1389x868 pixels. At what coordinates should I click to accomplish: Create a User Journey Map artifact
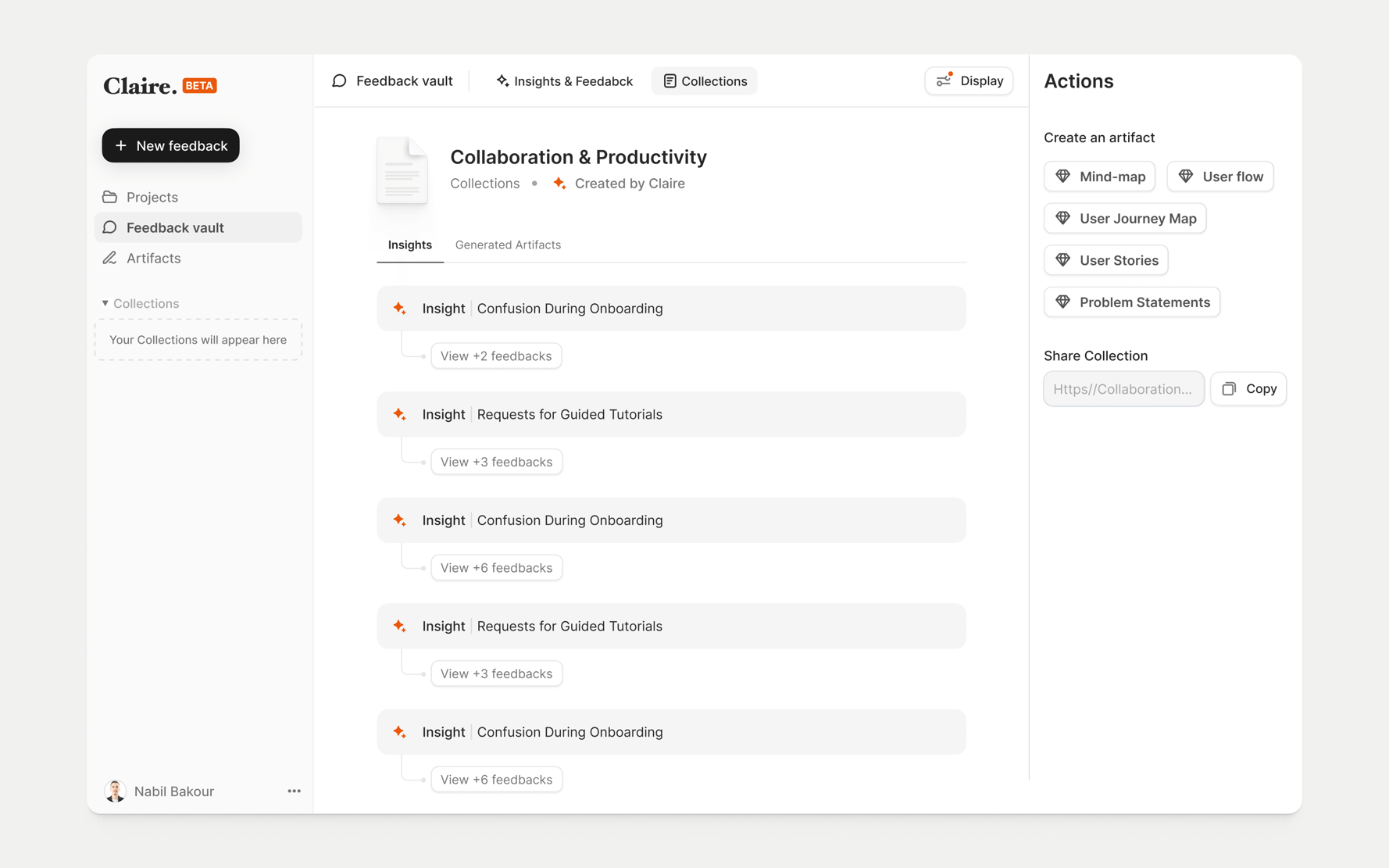1125,219
